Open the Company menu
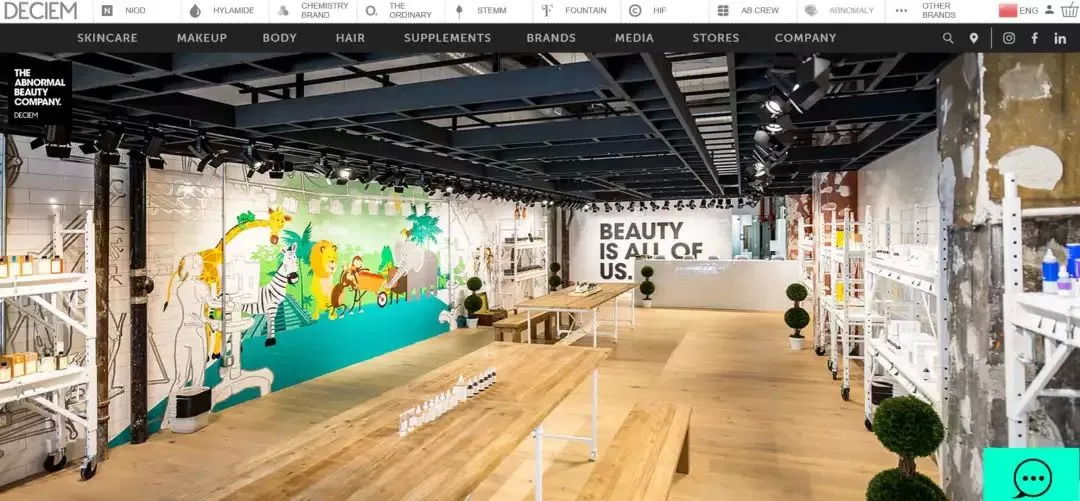The width and height of the screenshot is (1080, 501). click(805, 38)
